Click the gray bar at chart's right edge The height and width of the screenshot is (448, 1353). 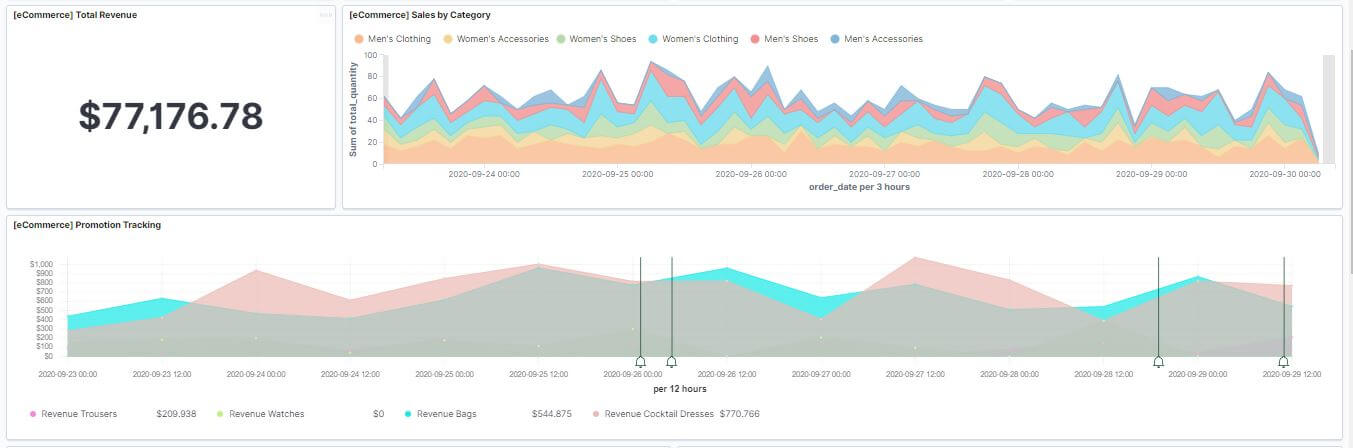click(1328, 108)
